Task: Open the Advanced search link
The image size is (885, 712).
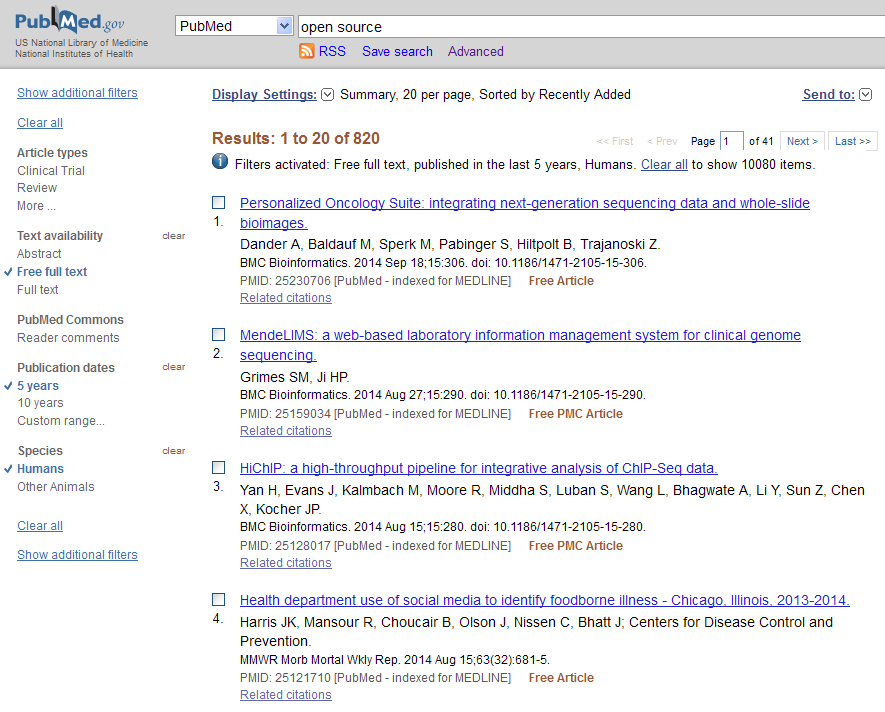Action: point(475,51)
